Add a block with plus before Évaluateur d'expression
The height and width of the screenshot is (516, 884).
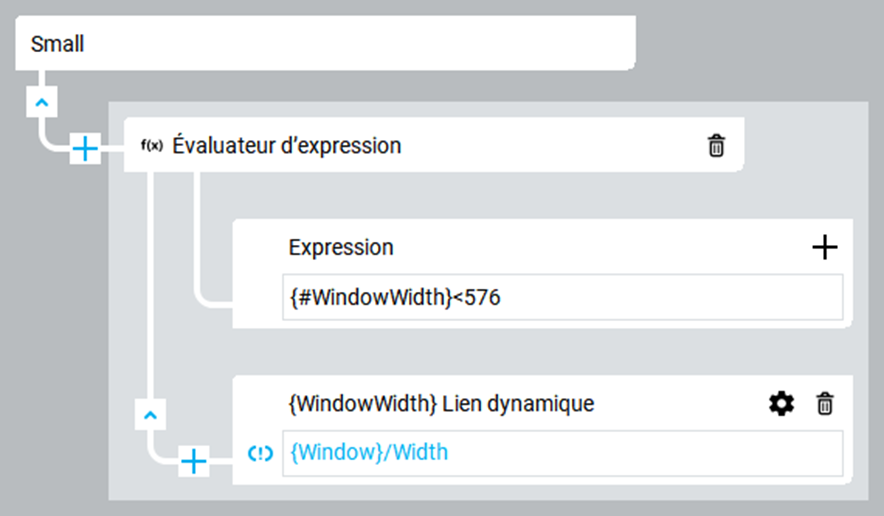pos(85,149)
